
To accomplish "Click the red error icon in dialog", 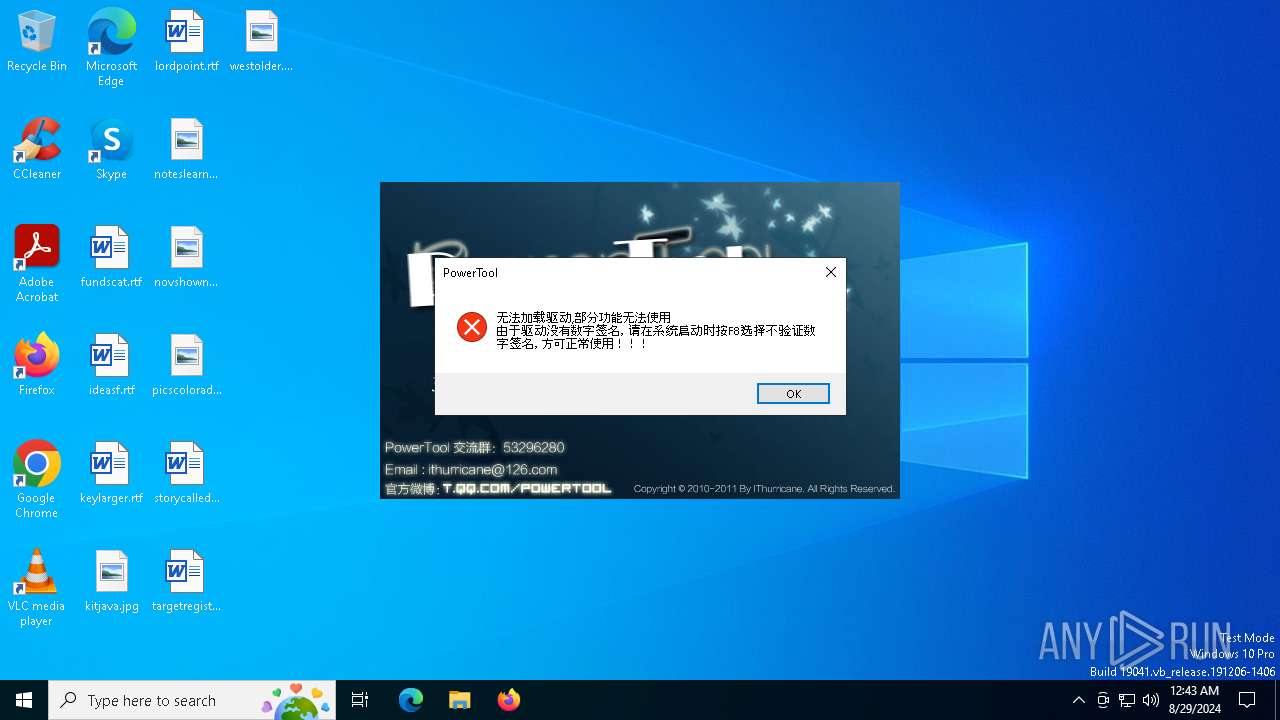I will click(471, 327).
